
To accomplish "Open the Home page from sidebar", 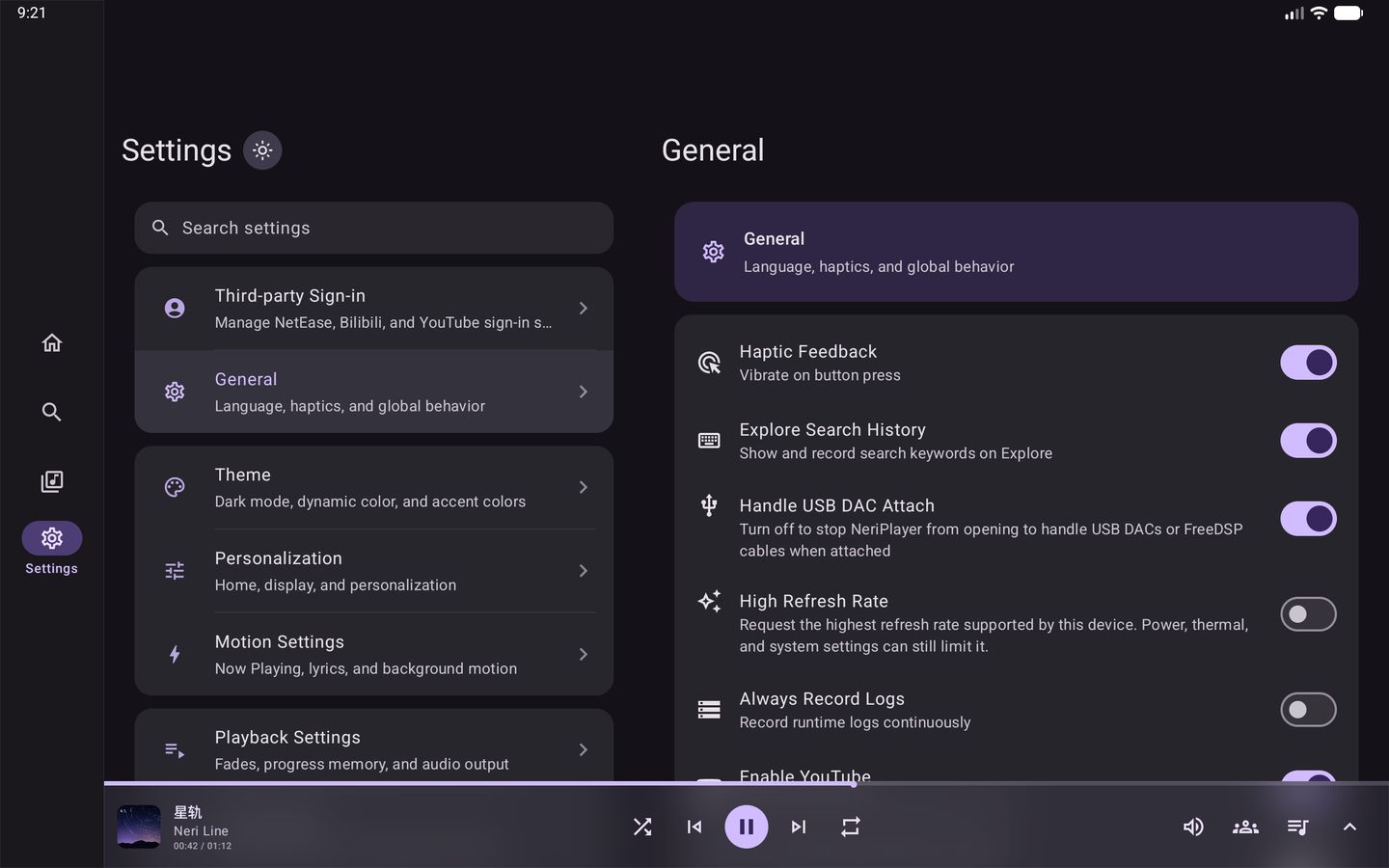I will tap(52, 342).
